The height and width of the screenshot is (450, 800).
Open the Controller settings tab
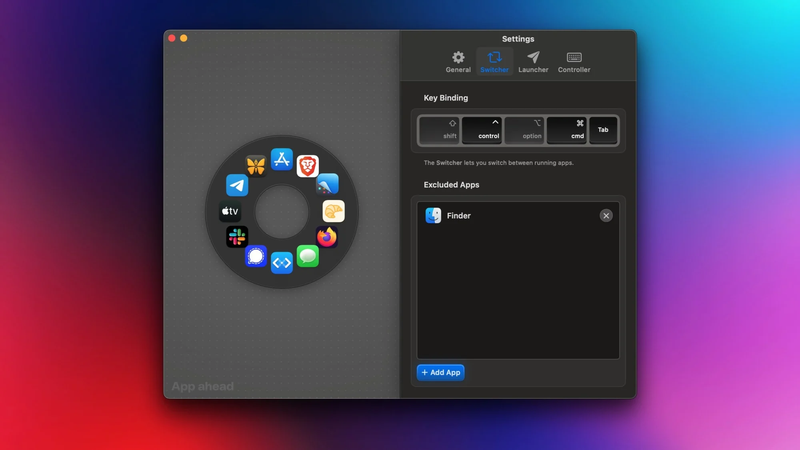[x=574, y=62]
